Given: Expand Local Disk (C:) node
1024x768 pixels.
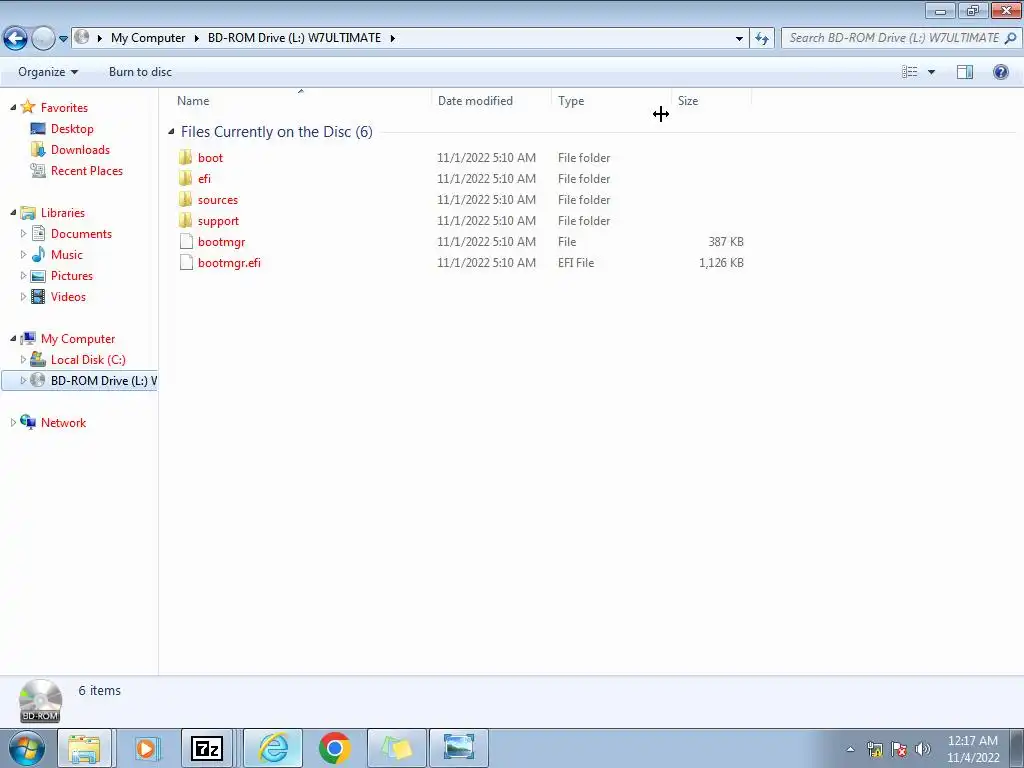Looking at the screenshot, I should tap(24, 359).
